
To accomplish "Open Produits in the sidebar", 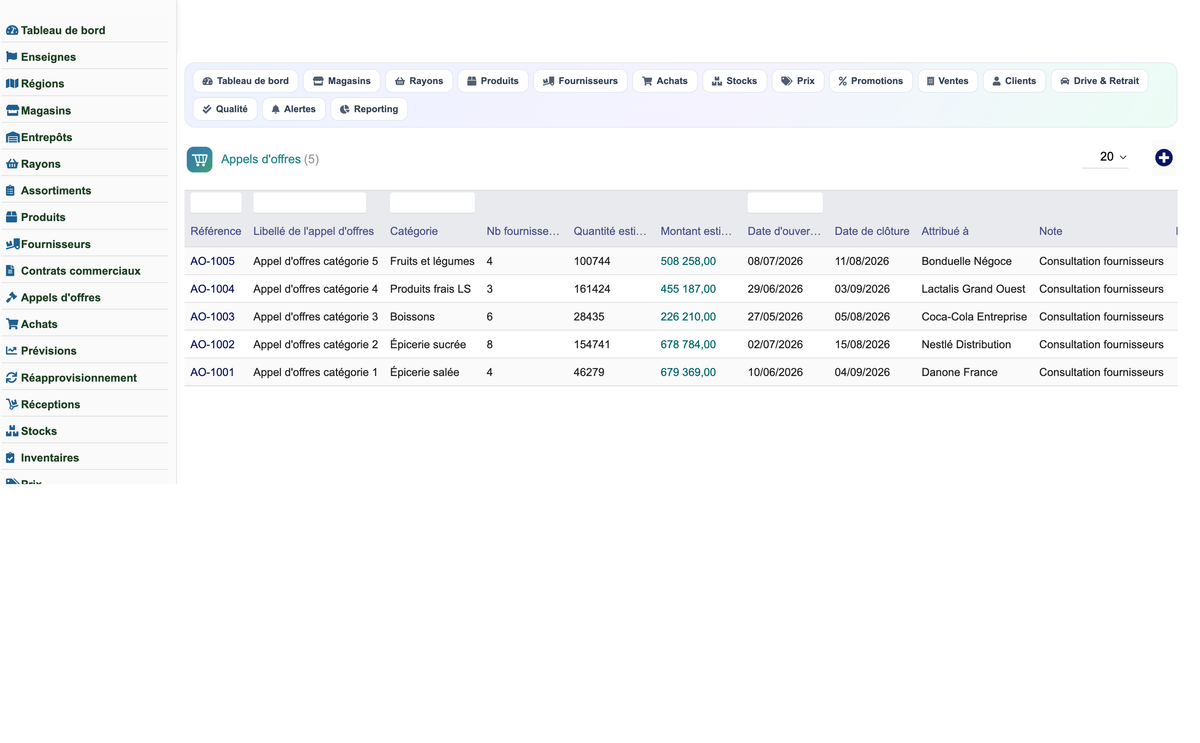I will (36, 217).
